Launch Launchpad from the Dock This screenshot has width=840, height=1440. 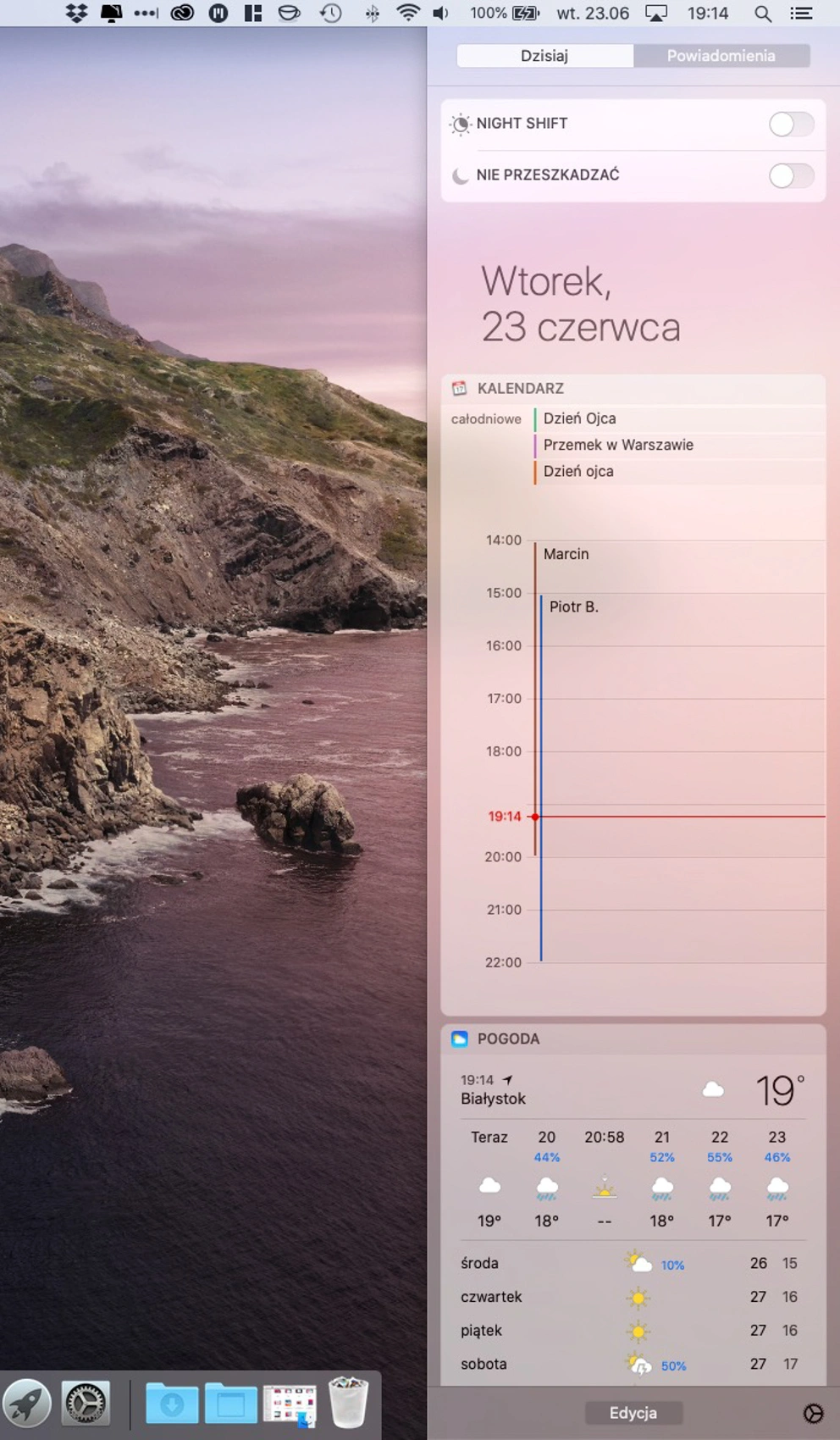pyautogui.click(x=27, y=1403)
